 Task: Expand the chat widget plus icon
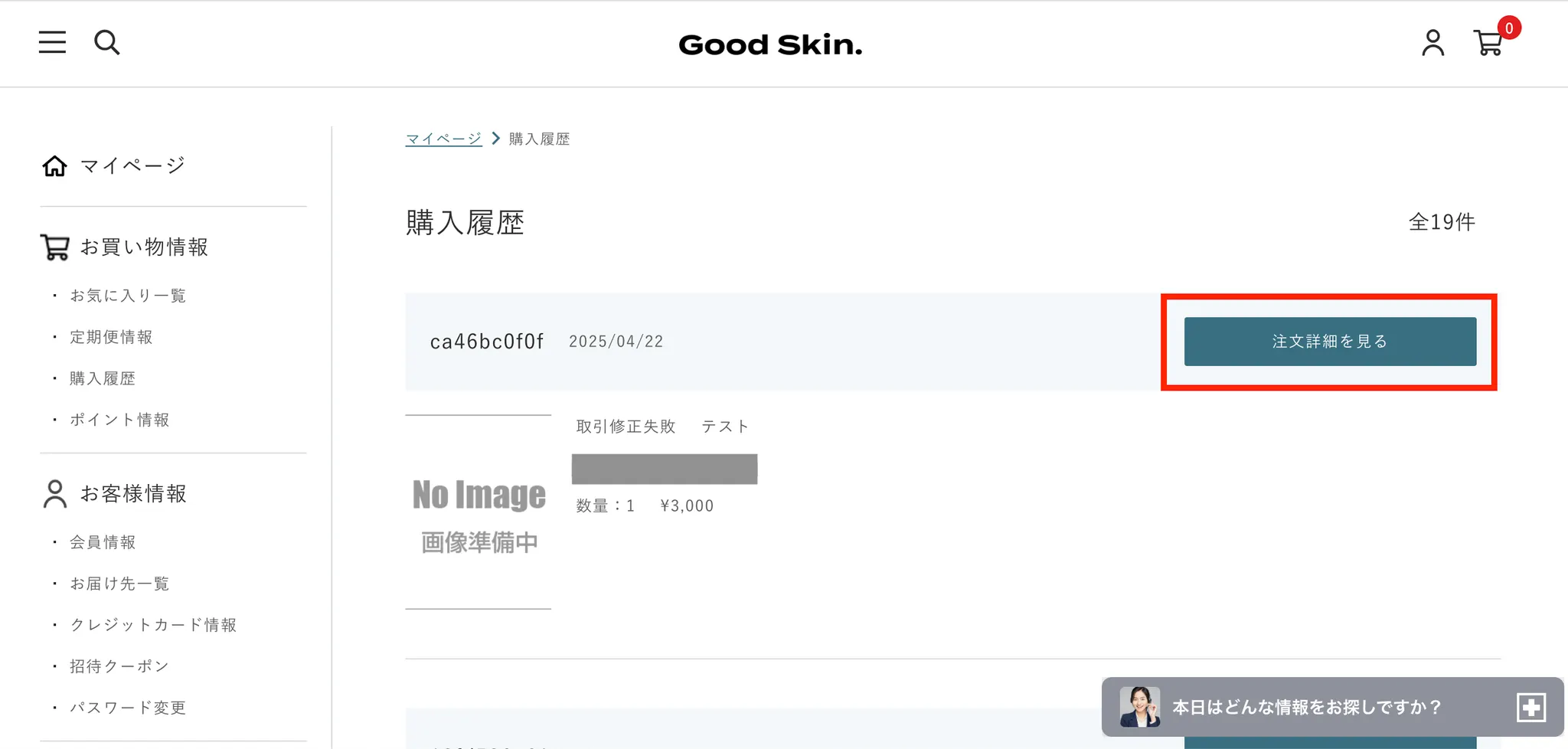click(1531, 707)
